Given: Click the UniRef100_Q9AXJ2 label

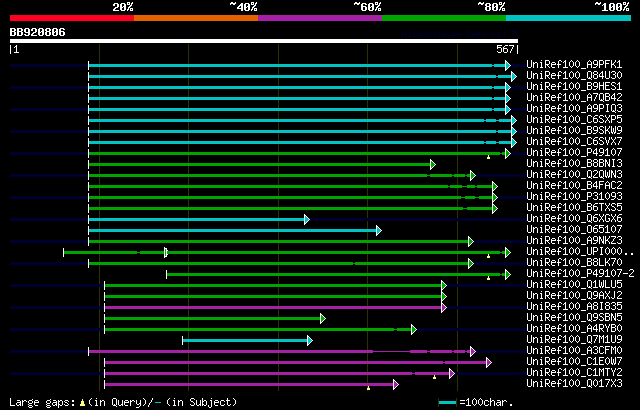Looking at the screenshot, I should [x=574, y=296].
